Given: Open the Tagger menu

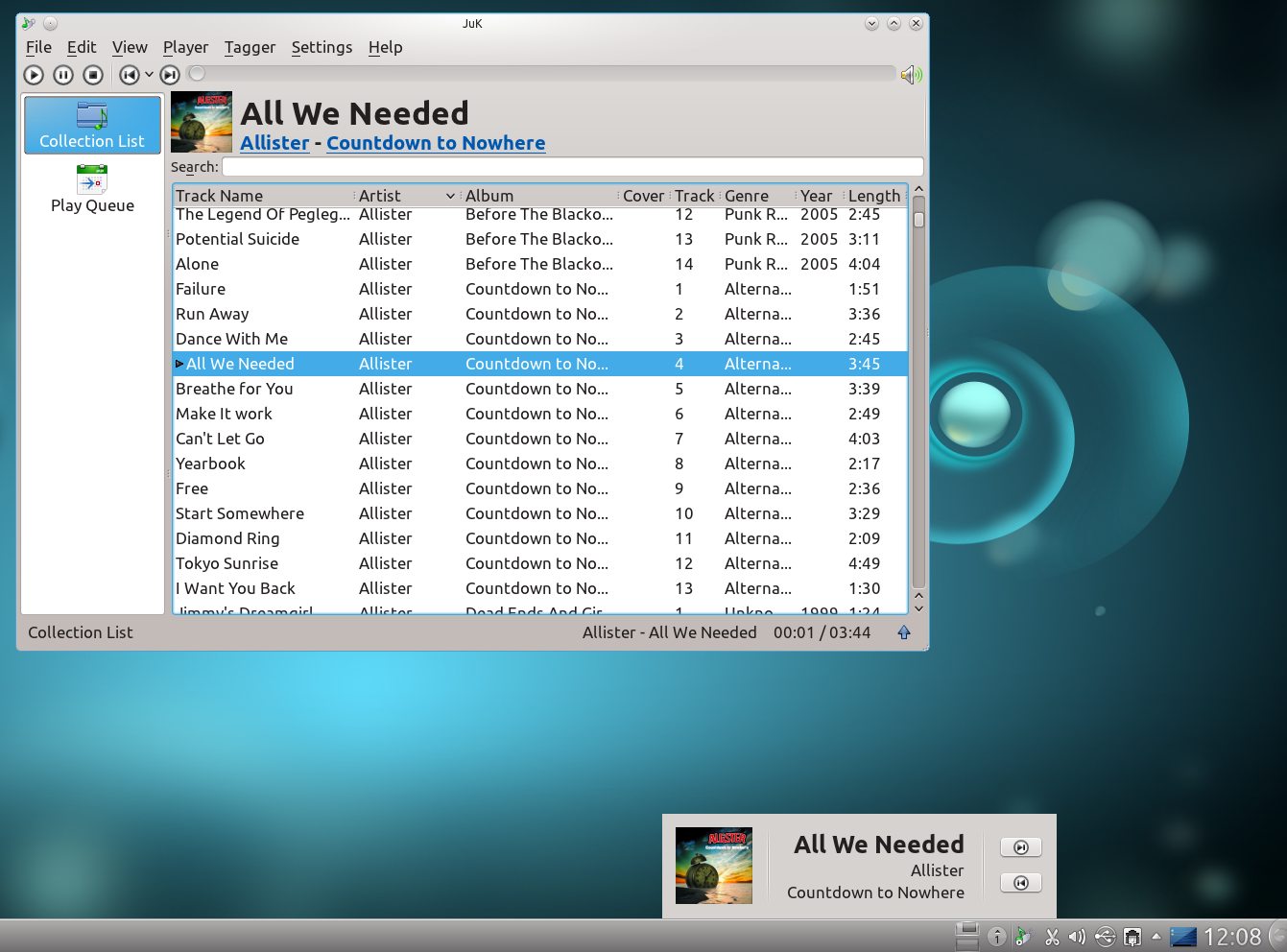Looking at the screenshot, I should point(250,47).
